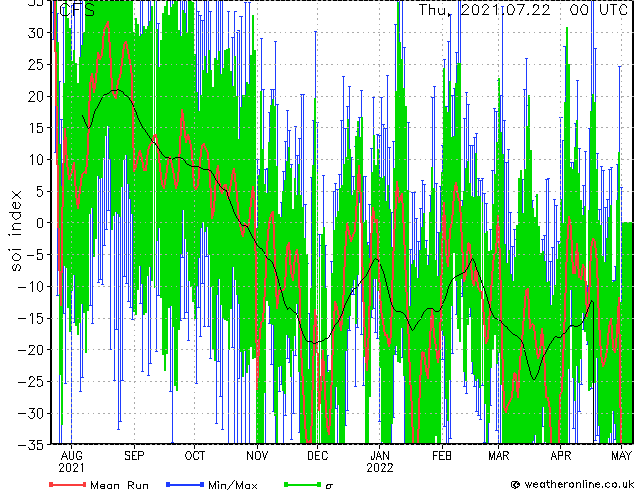Click the APR month axis label
This screenshot has width=634, height=490.
click(561, 456)
